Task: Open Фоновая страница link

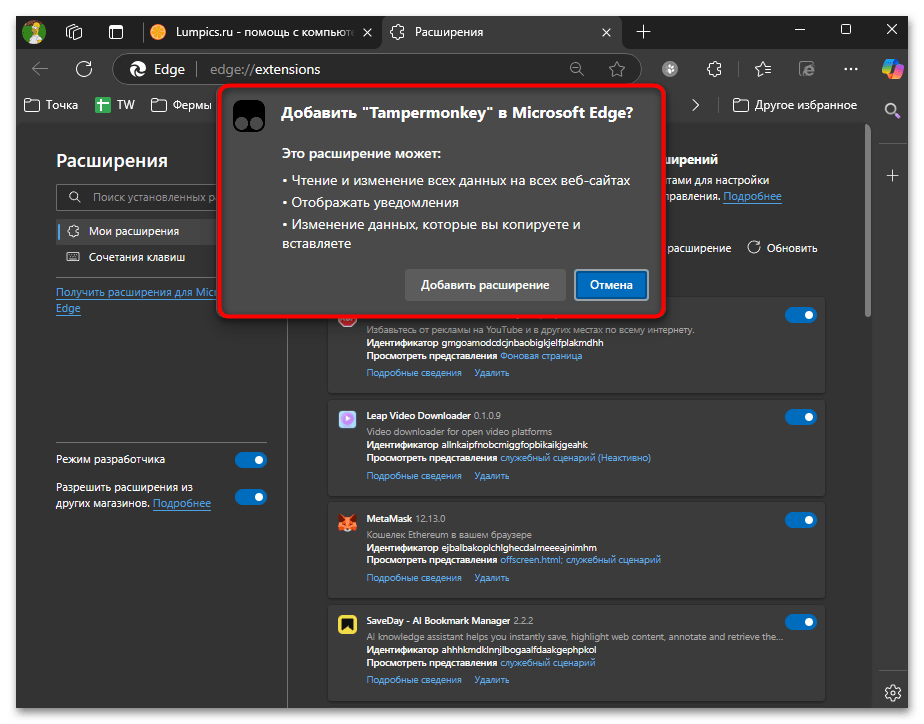Action: click(541, 356)
